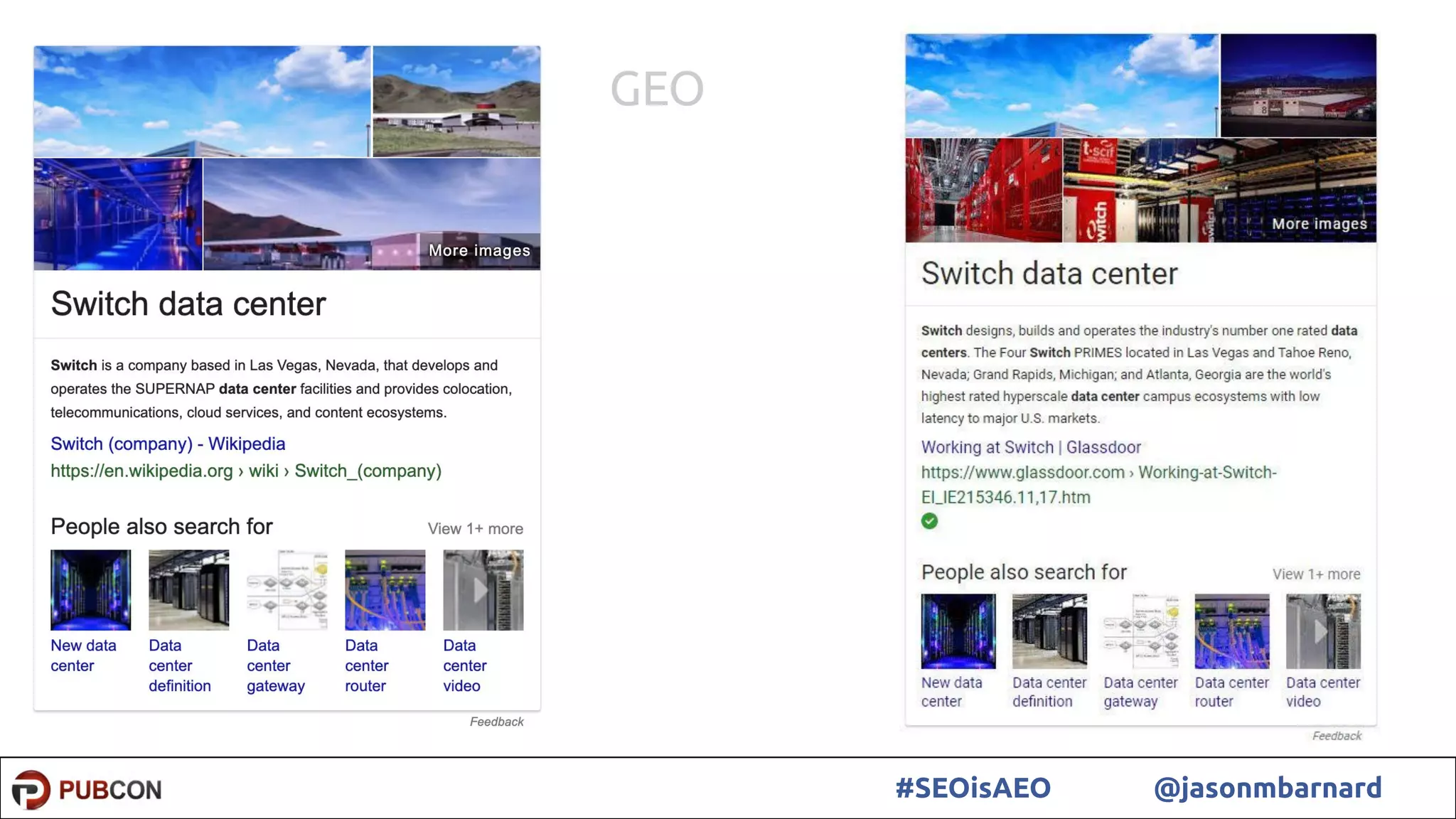Click Feedback under the right panel

[x=1337, y=736]
